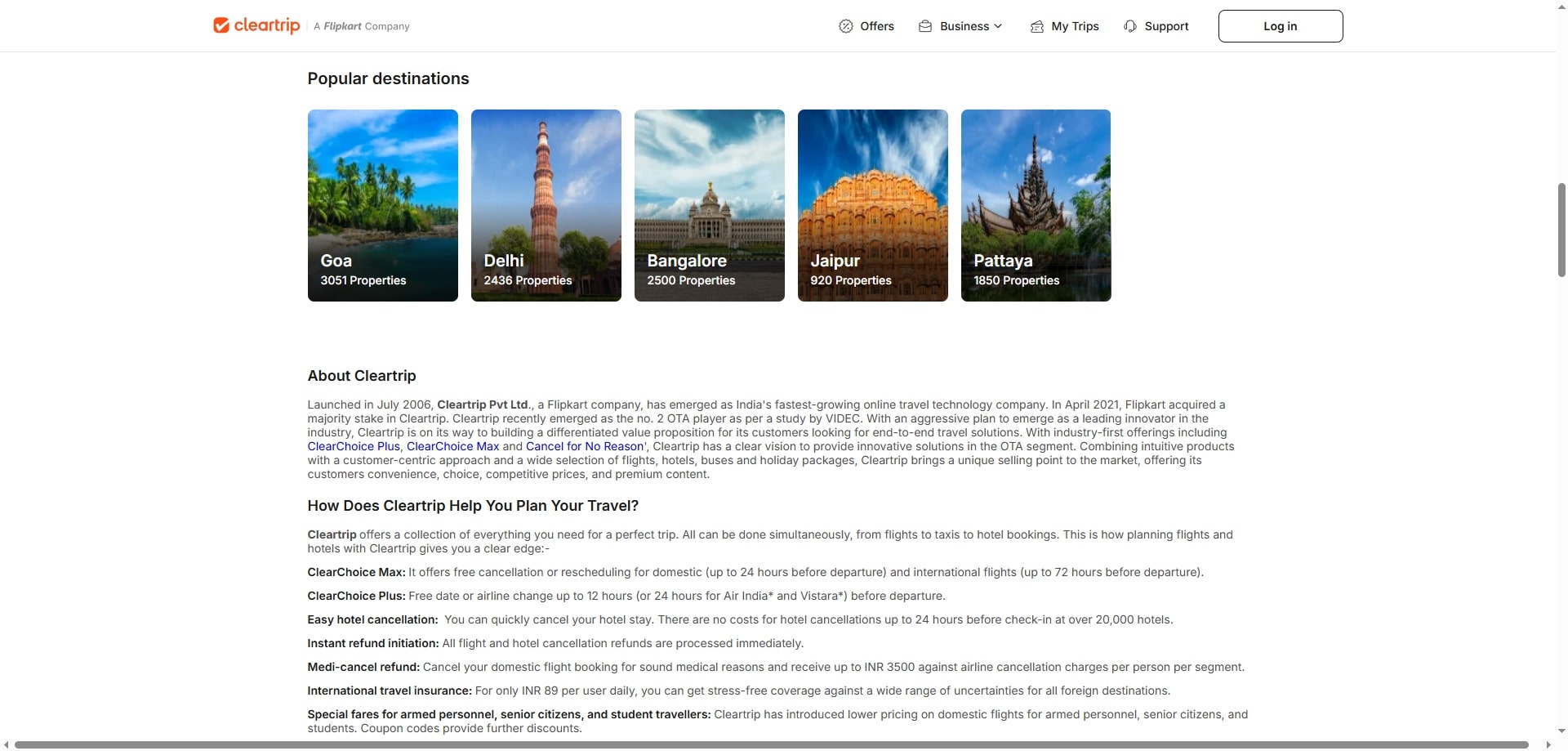Open the Jaipur destination card
Viewport: 1568px width, 751px height.
[x=872, y=205]
